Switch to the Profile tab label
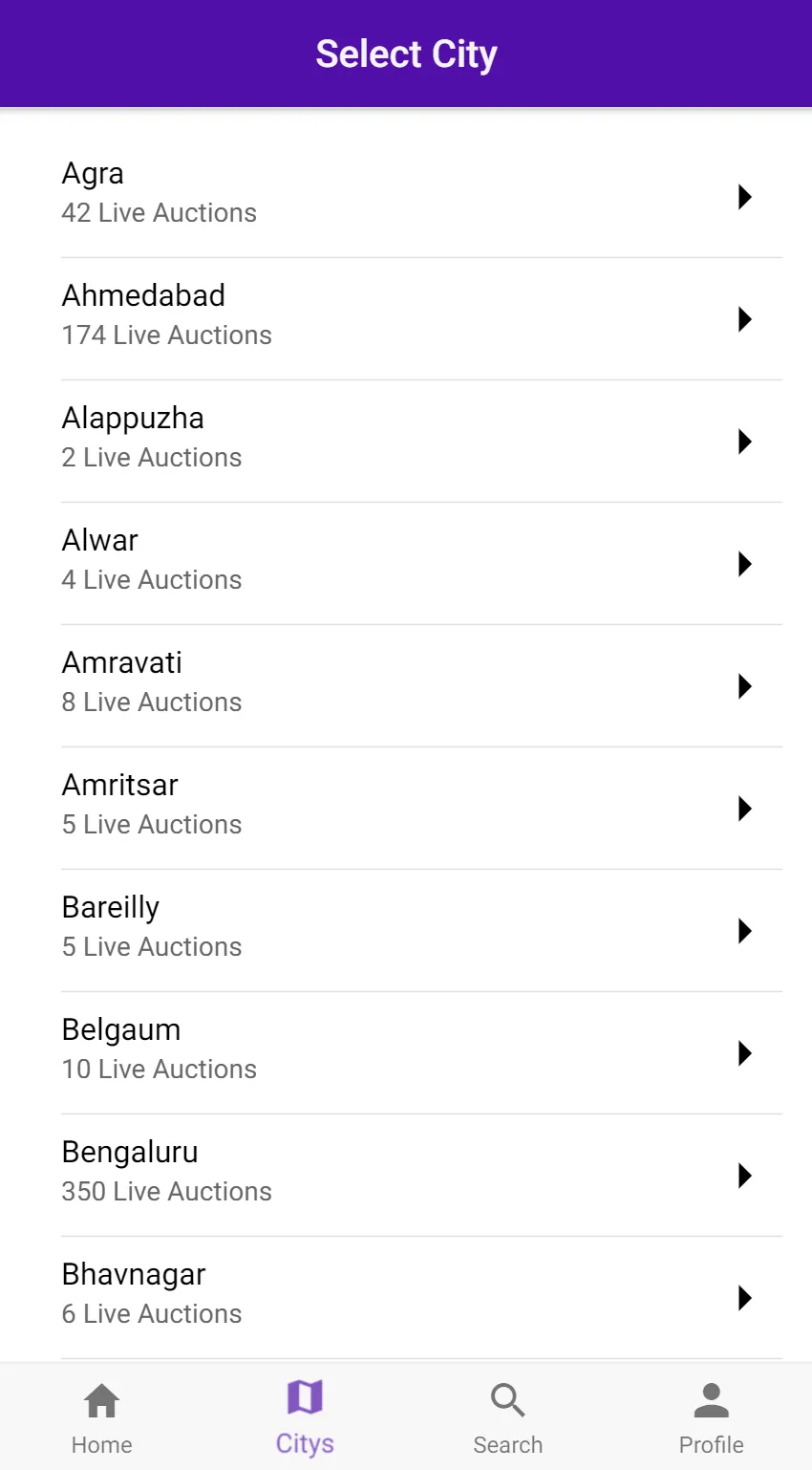Screen dimensions: 812x1470 tap(711, 1445)
